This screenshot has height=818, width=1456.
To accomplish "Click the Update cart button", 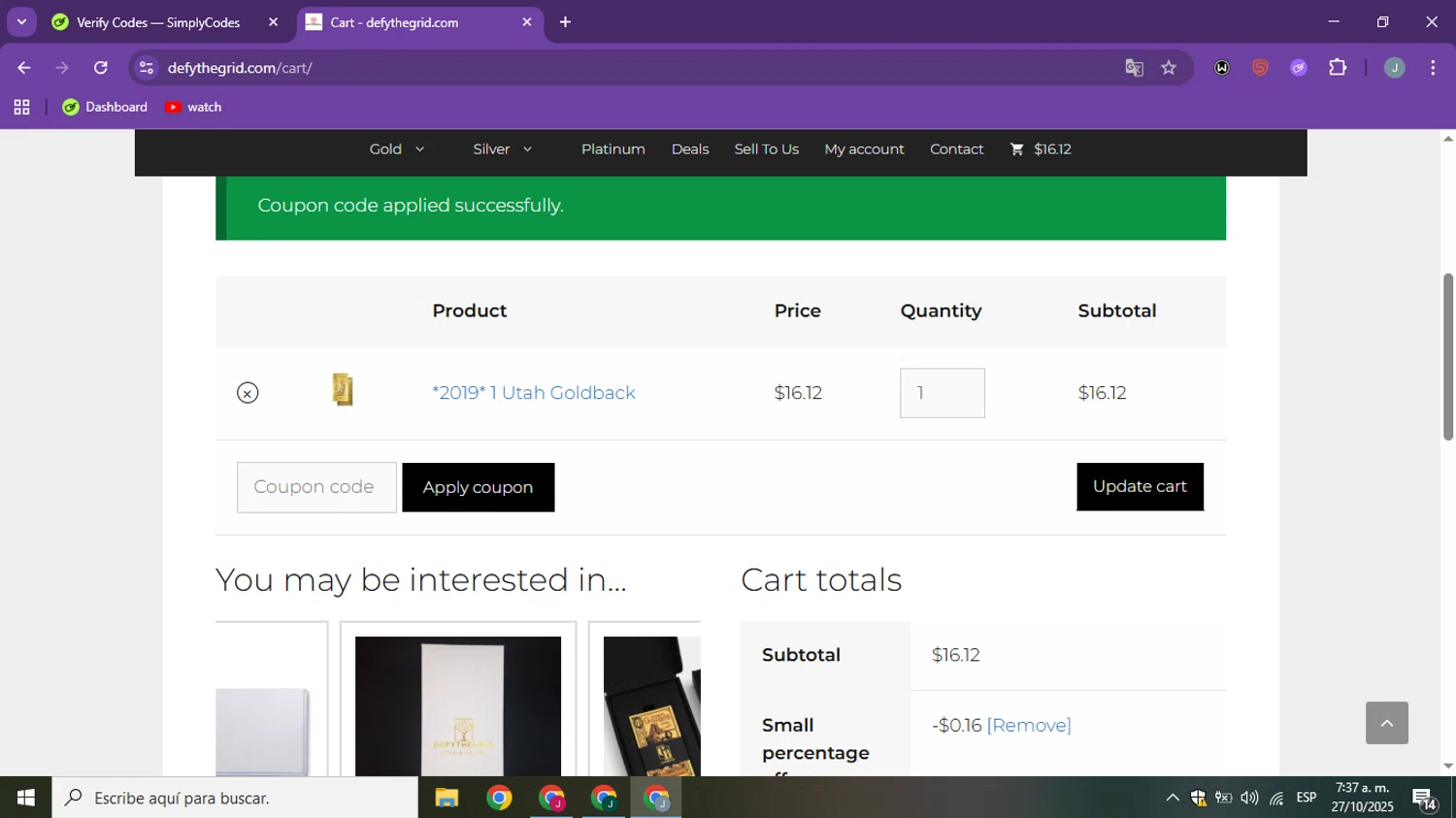I will [1140, 487].
